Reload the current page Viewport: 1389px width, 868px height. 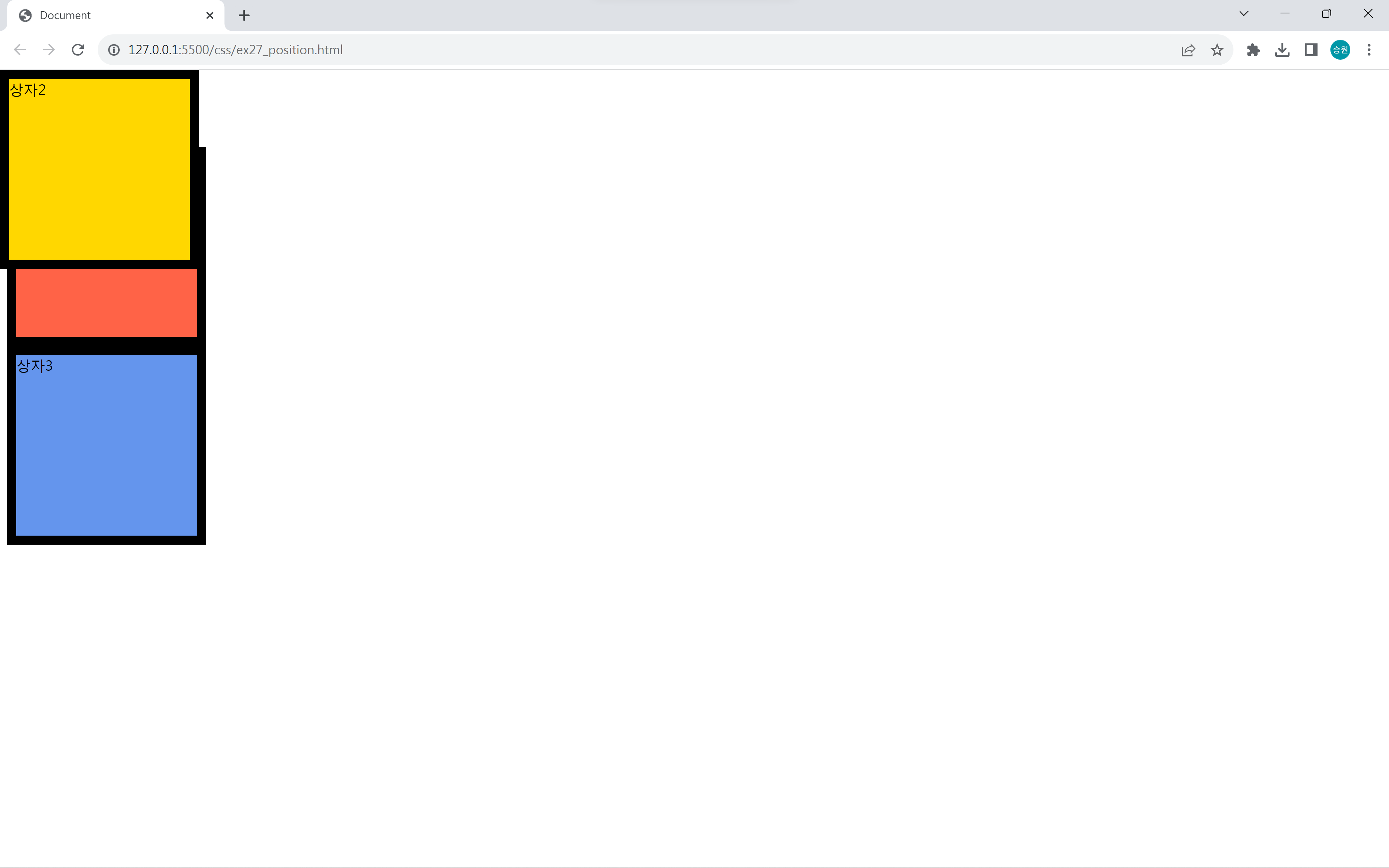[x=78, y=50]
